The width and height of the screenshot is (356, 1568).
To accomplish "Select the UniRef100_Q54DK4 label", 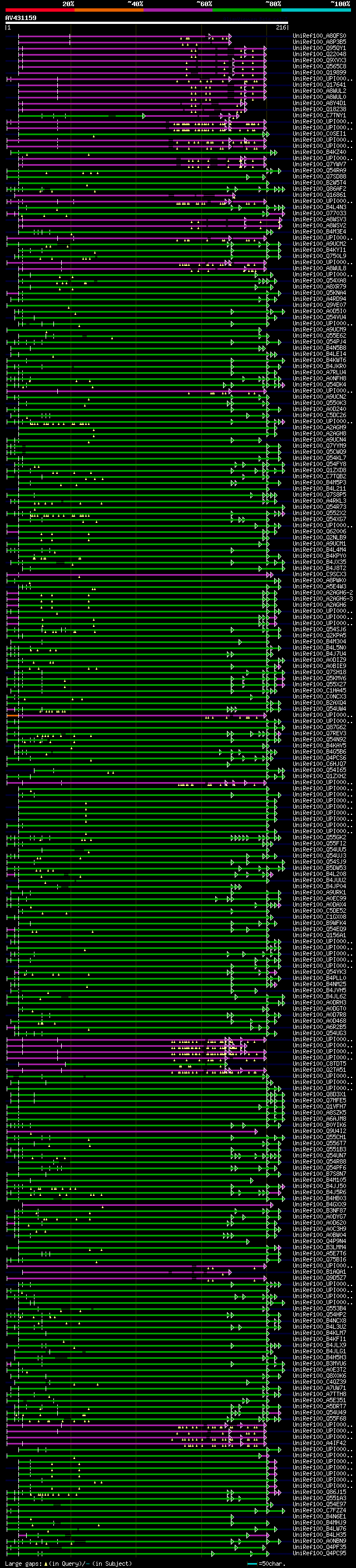I will 319,385.
